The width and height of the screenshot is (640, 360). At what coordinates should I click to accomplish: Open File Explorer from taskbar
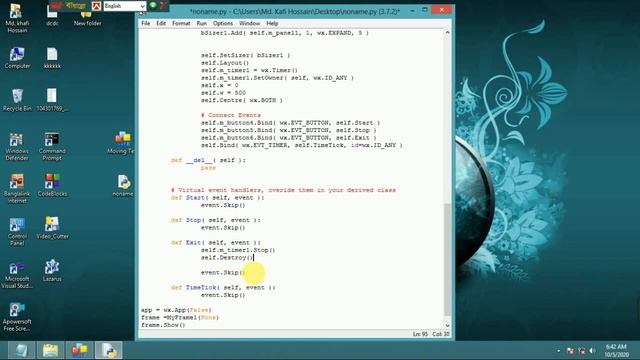point(51,350)
